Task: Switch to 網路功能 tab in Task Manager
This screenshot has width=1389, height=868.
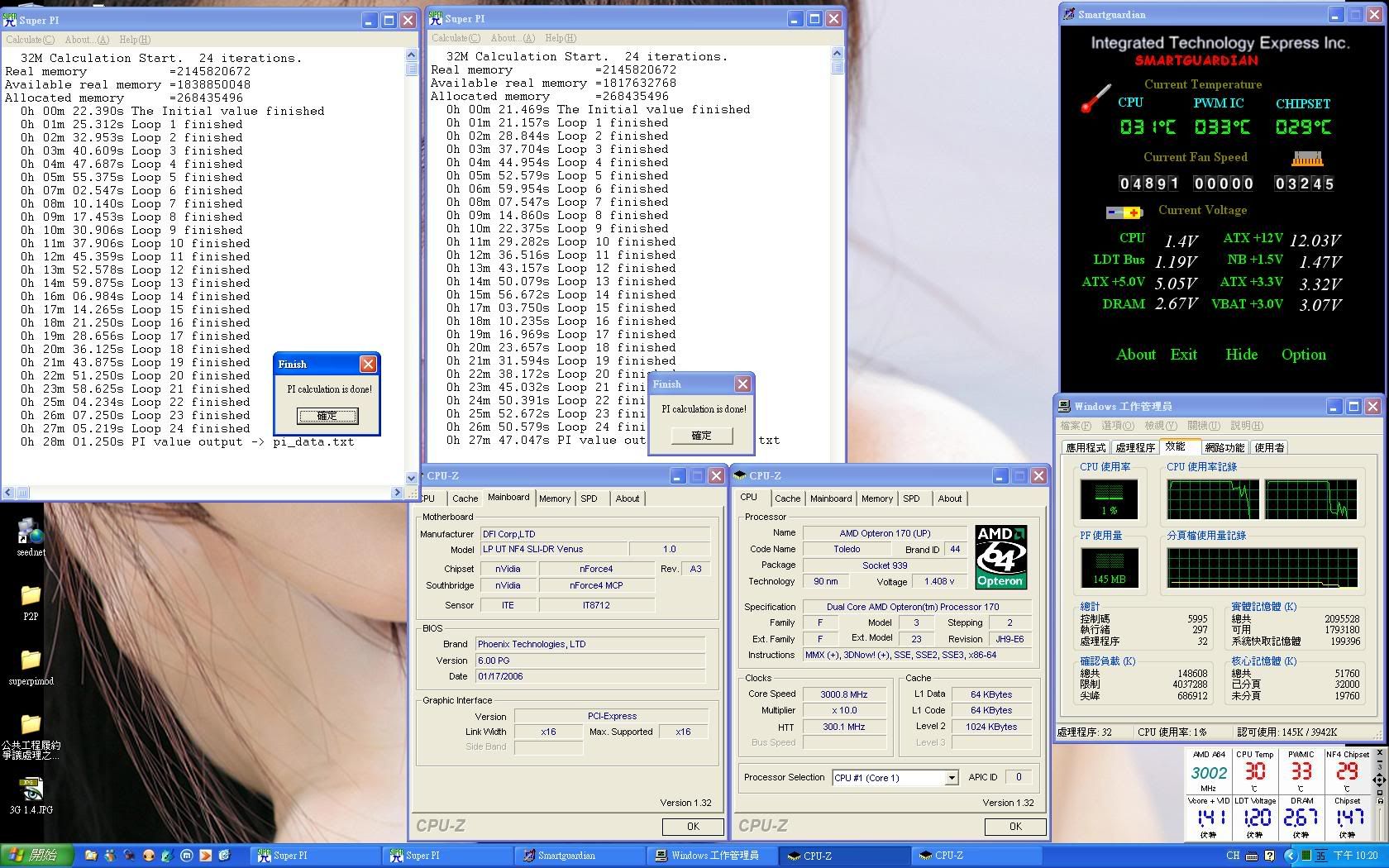Action: pyautogui.click(x=1224, y=447)
